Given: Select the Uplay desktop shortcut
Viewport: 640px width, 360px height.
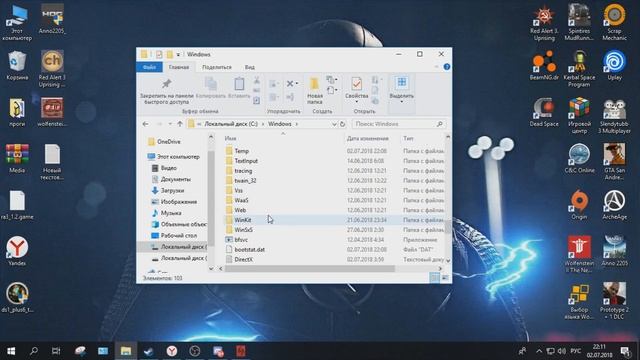Looking at the screenshot, I should [614, 65].
